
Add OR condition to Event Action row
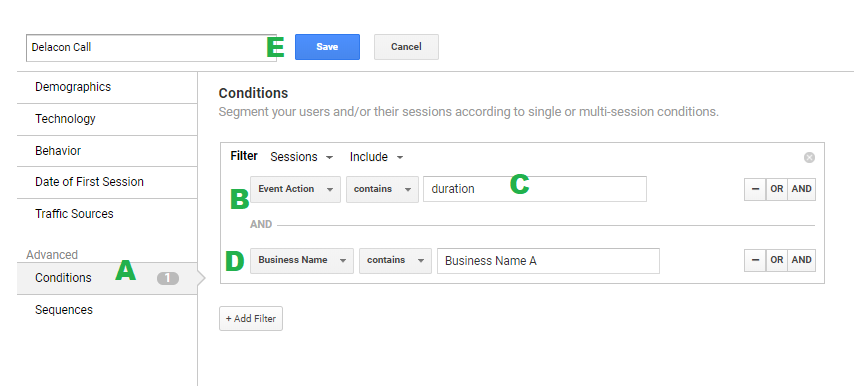(777, 189)
